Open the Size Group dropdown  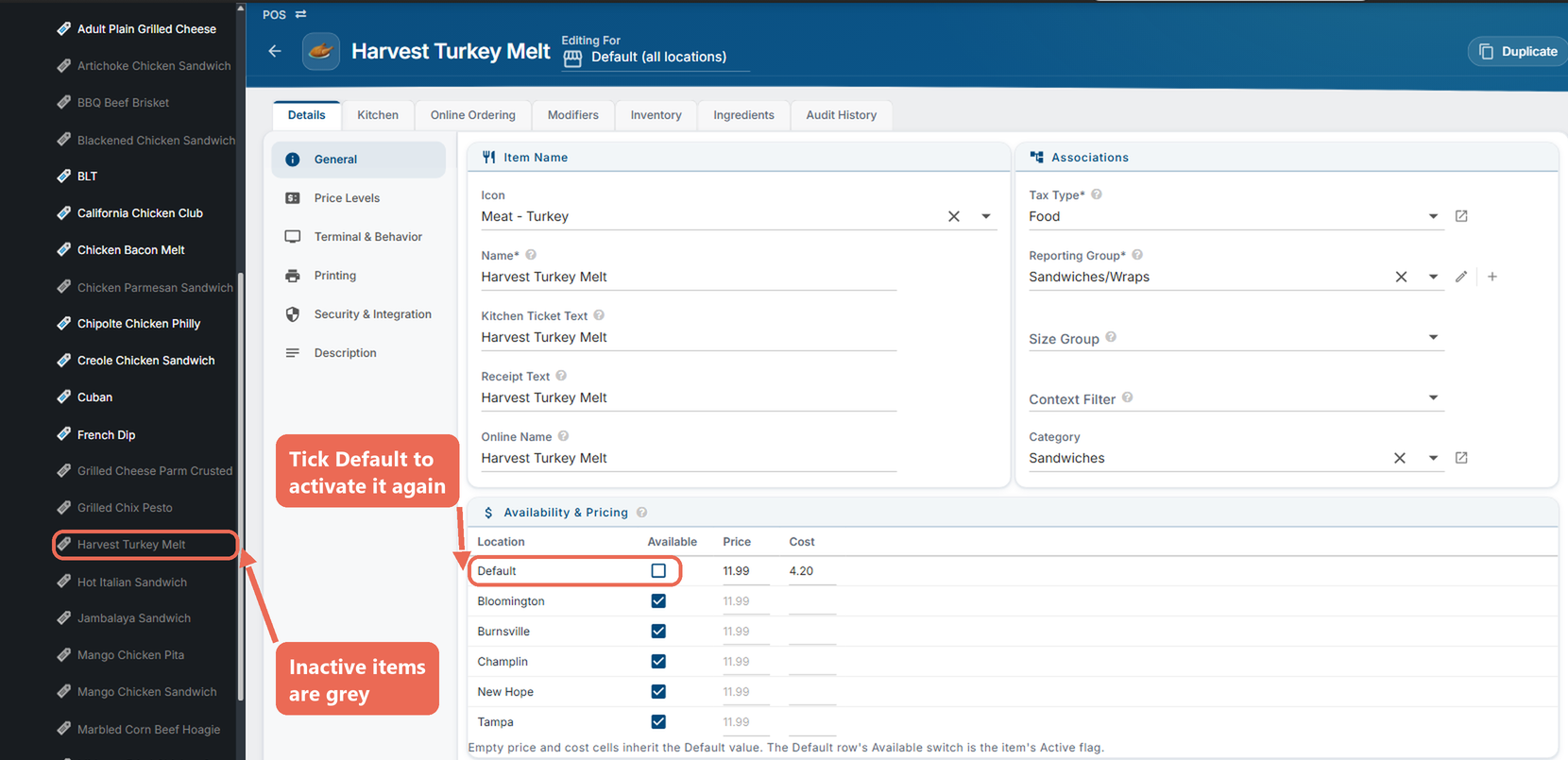(x=1433, y=337)
